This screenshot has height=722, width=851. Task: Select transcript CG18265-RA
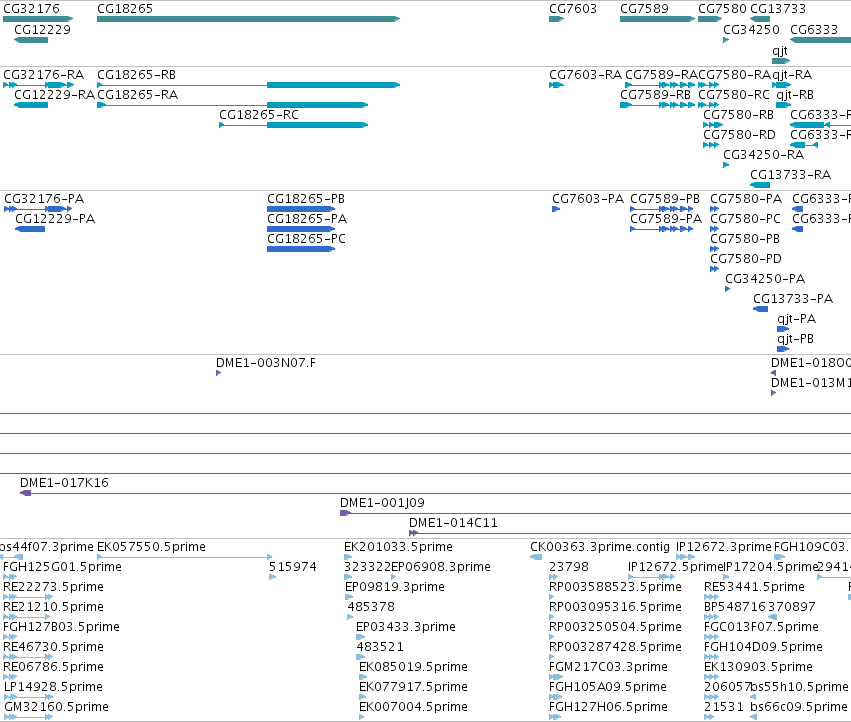click(233, 105)
